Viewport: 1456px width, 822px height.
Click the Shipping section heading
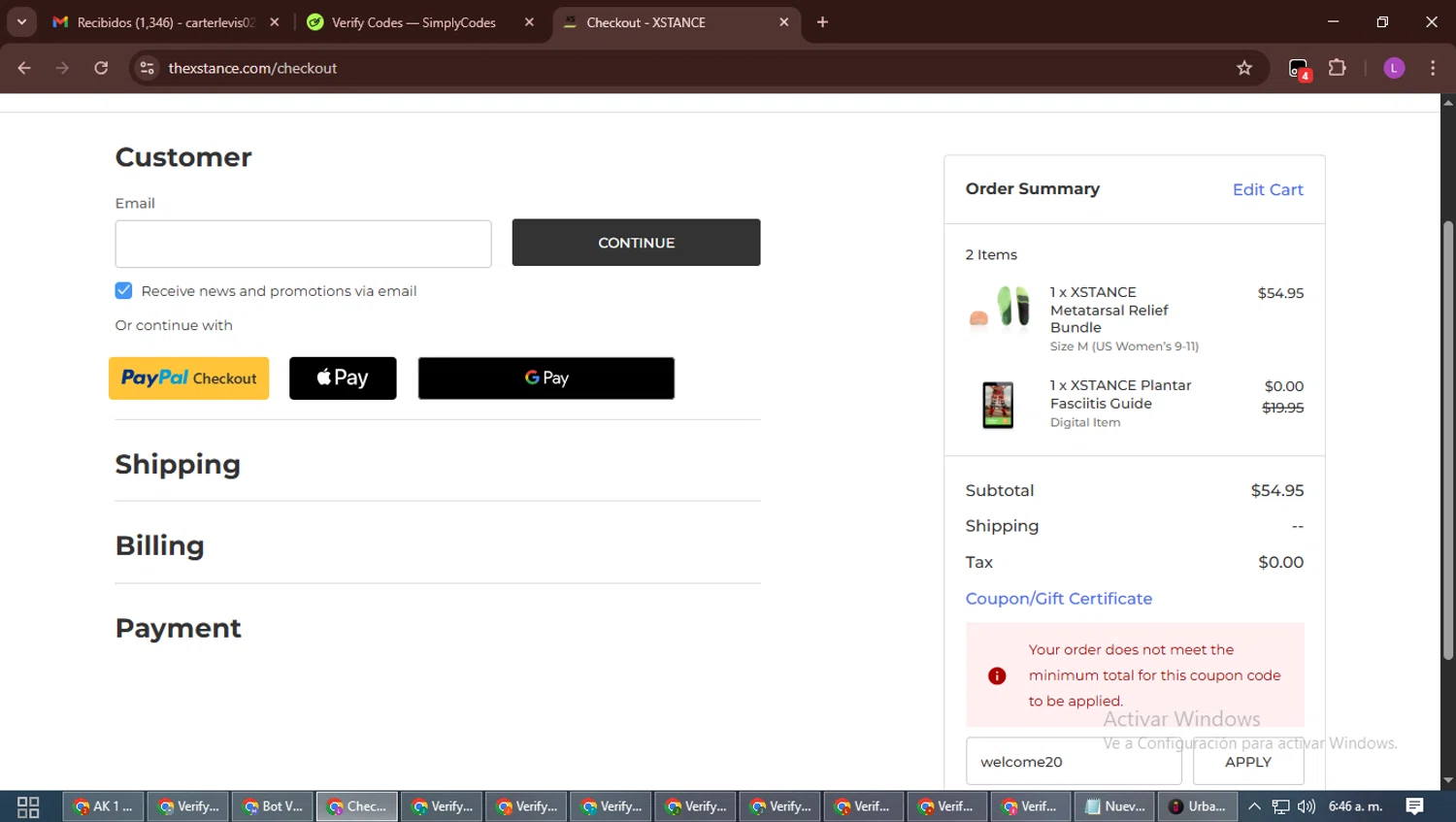coord(178,464)
